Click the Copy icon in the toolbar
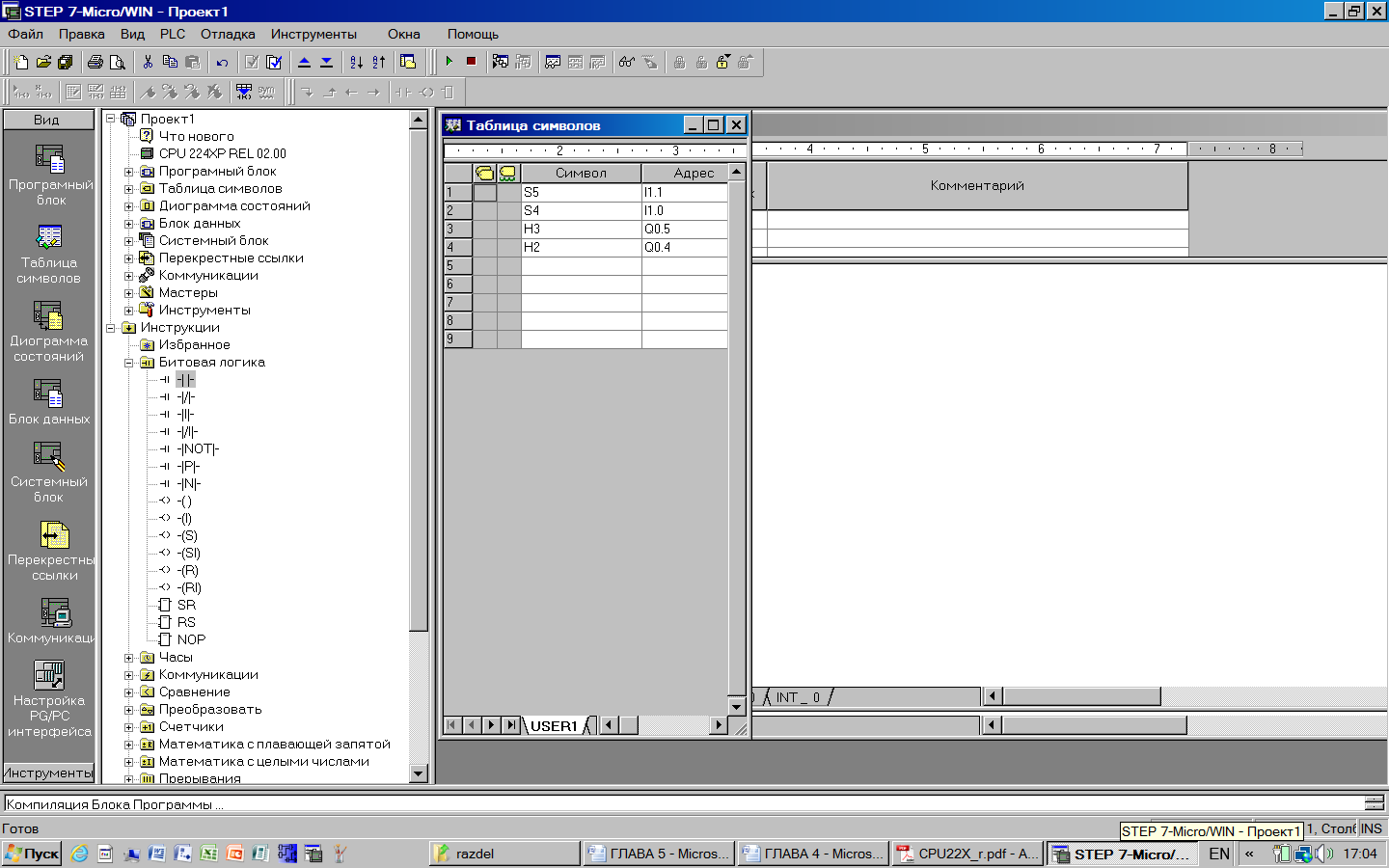Image resolution: width=1389 pixels, height=868 pixels. [170, 62]
